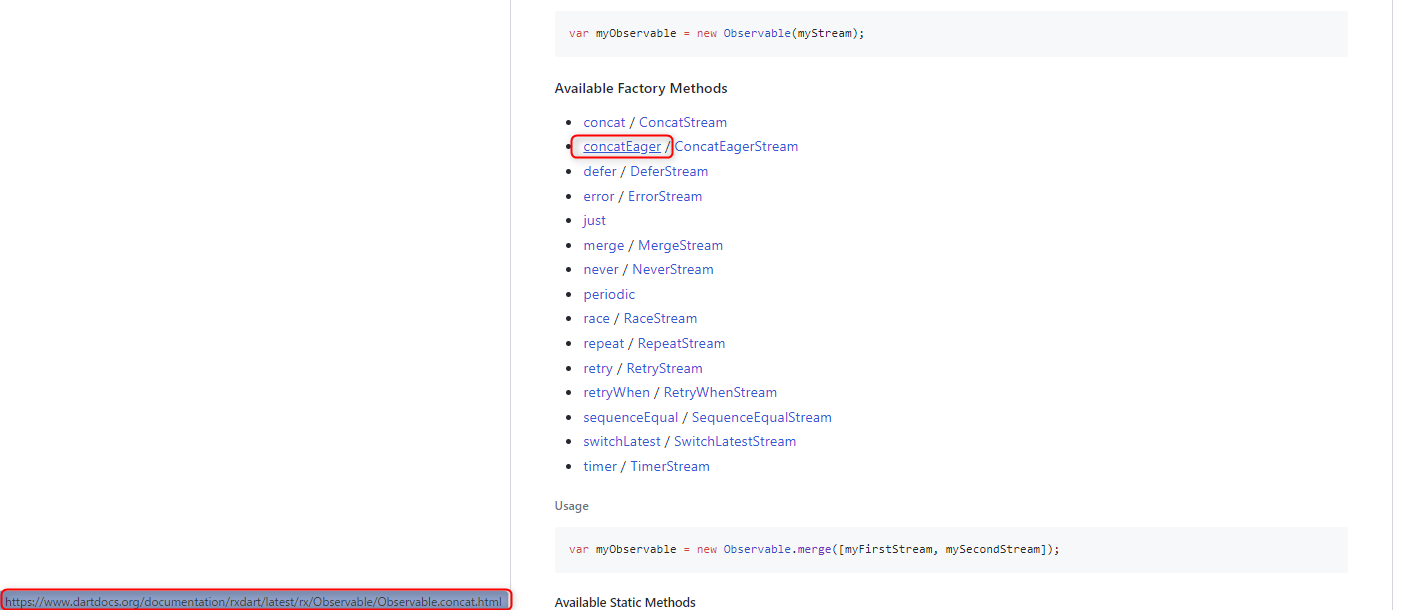
Task: Open the error factory method link
Action: point(598,196)
